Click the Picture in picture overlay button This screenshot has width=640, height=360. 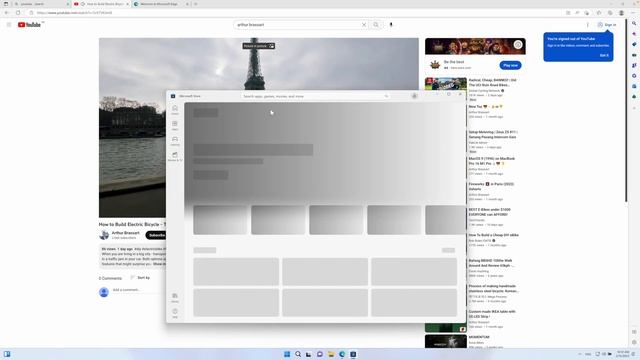click(258, 46)
